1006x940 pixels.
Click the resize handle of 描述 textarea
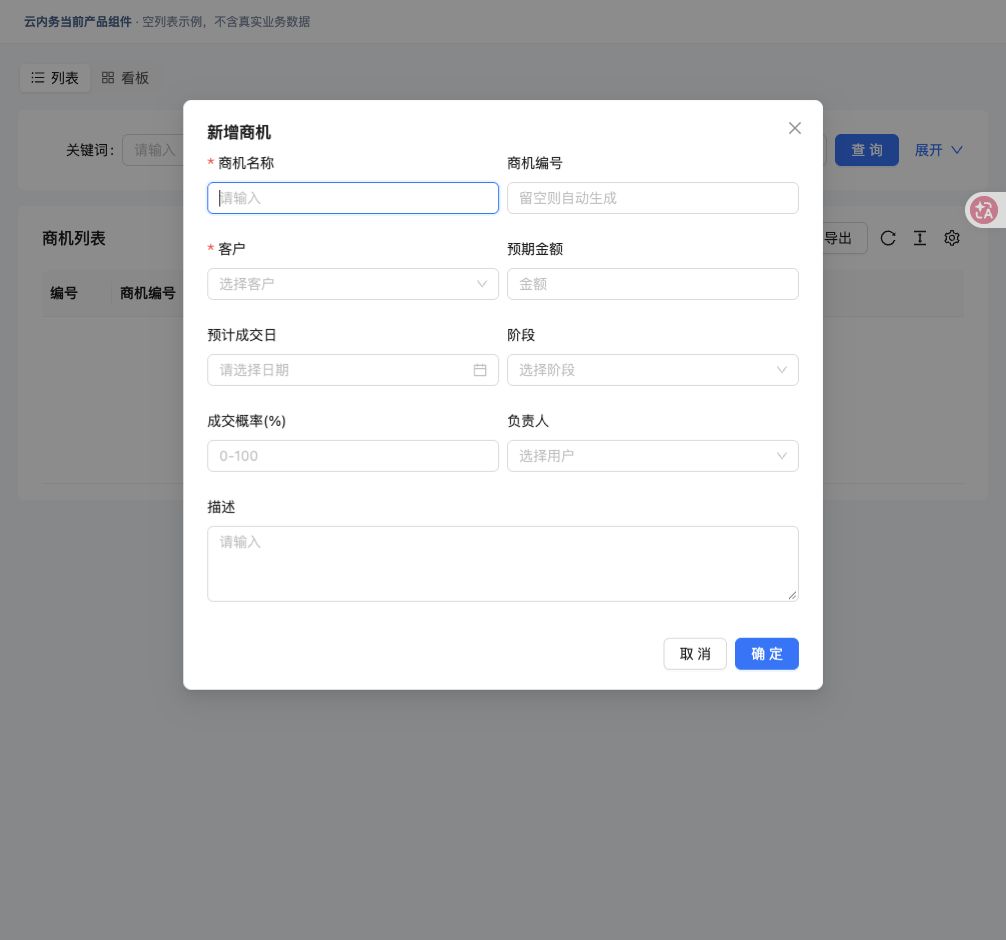pyautogui.click(x=792, y=595)
